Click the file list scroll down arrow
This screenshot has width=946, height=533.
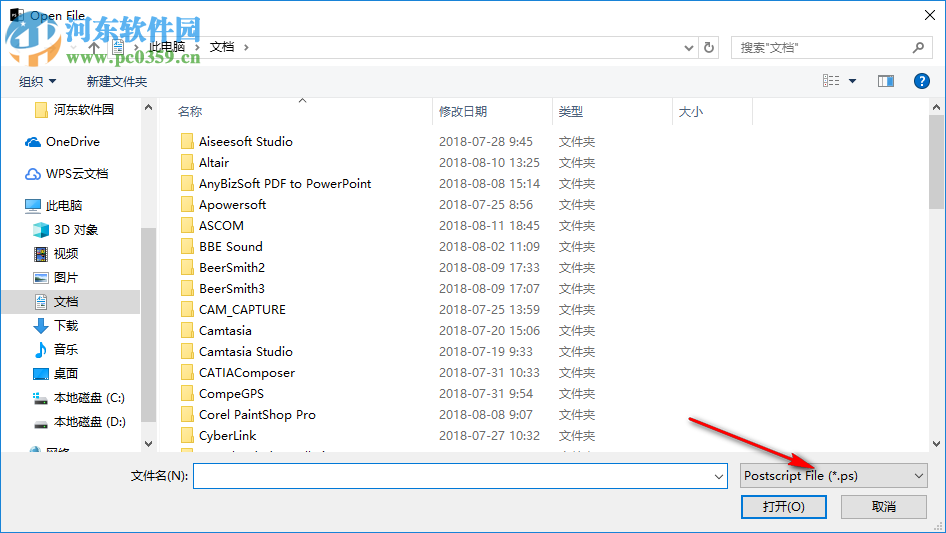[936, 444]
